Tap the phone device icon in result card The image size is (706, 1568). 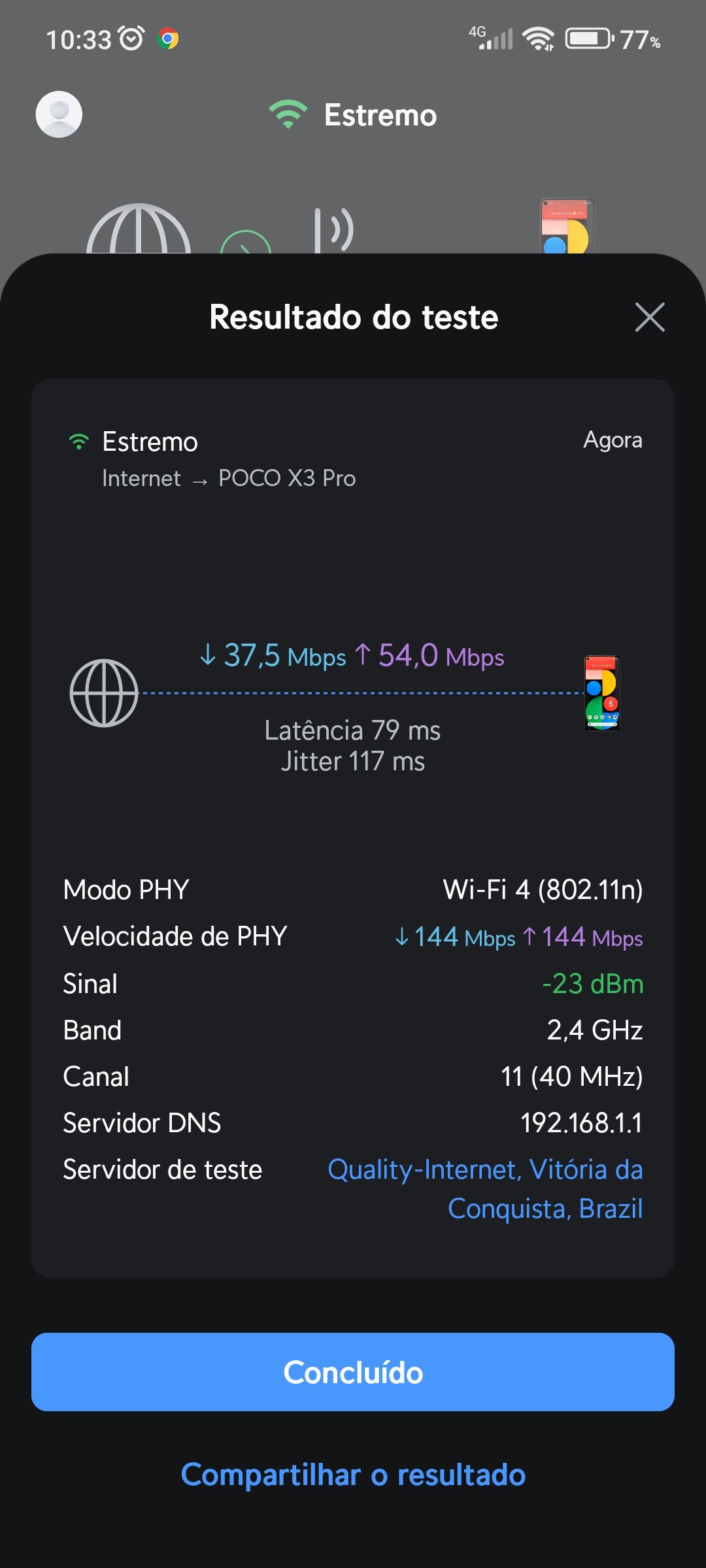click(x=601, y=693)
